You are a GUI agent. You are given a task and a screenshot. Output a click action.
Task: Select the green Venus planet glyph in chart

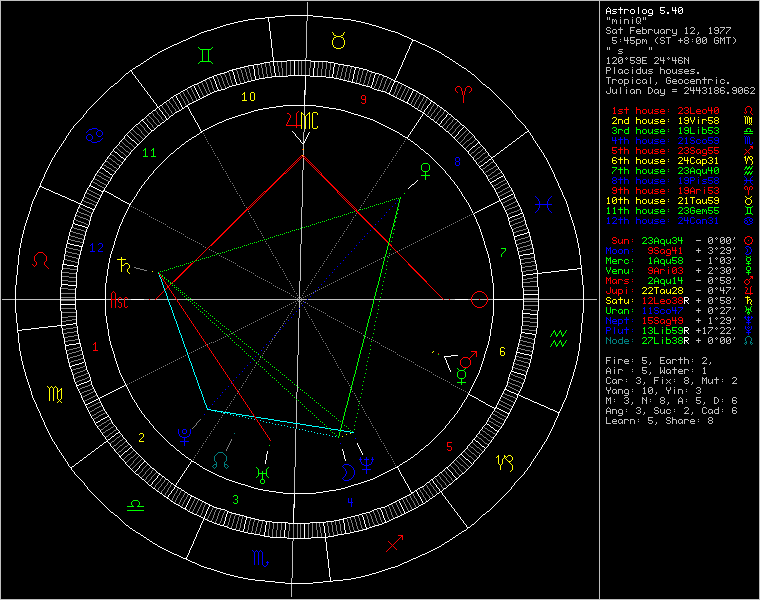click(x=426, y=169)
